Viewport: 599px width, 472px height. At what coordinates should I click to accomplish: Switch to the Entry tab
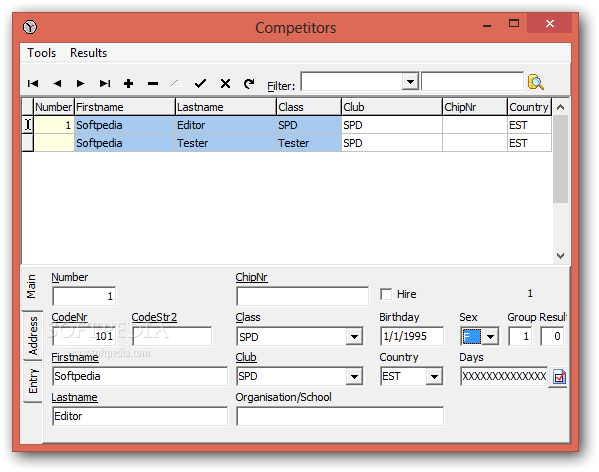[33, 381]
